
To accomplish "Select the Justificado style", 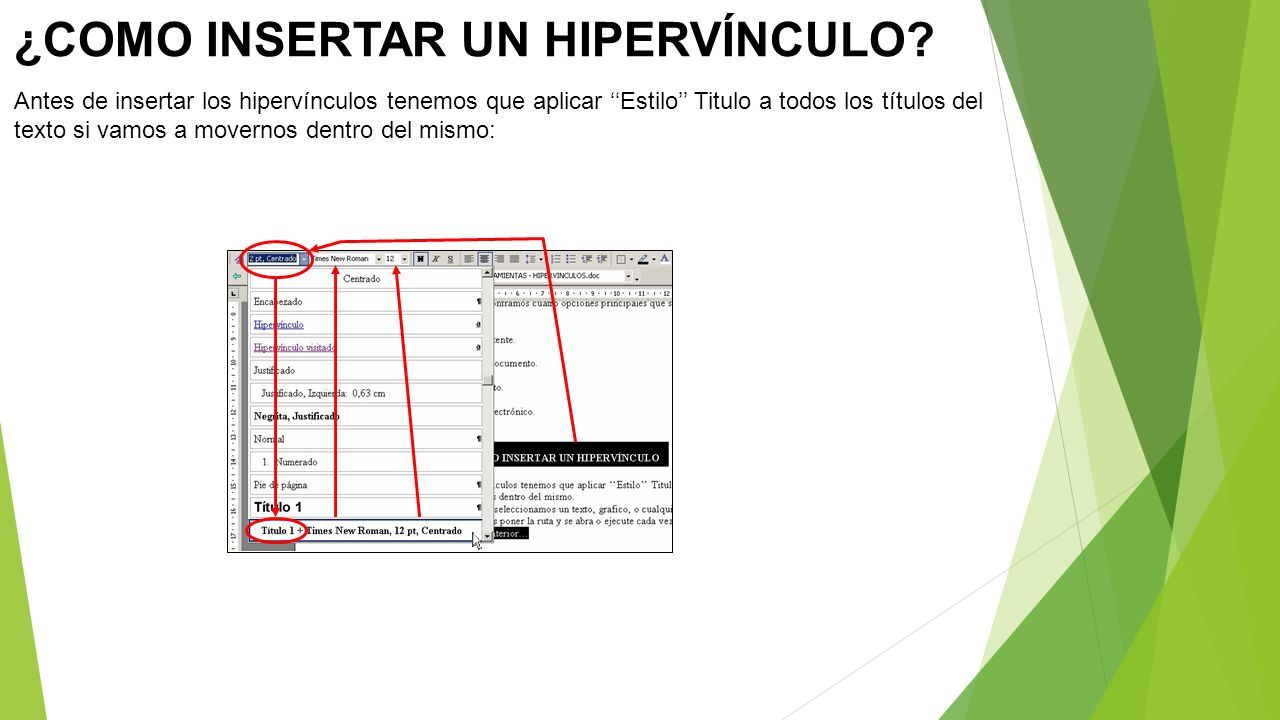I will pyautogui.click(x=365, y=370).
